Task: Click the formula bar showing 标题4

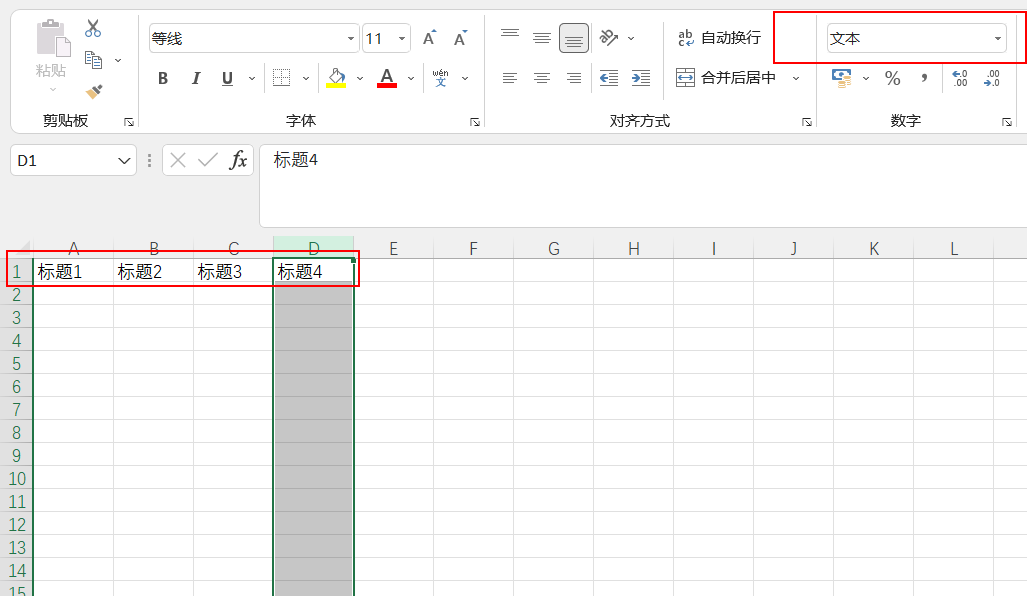Action: [x=643, y=186]
